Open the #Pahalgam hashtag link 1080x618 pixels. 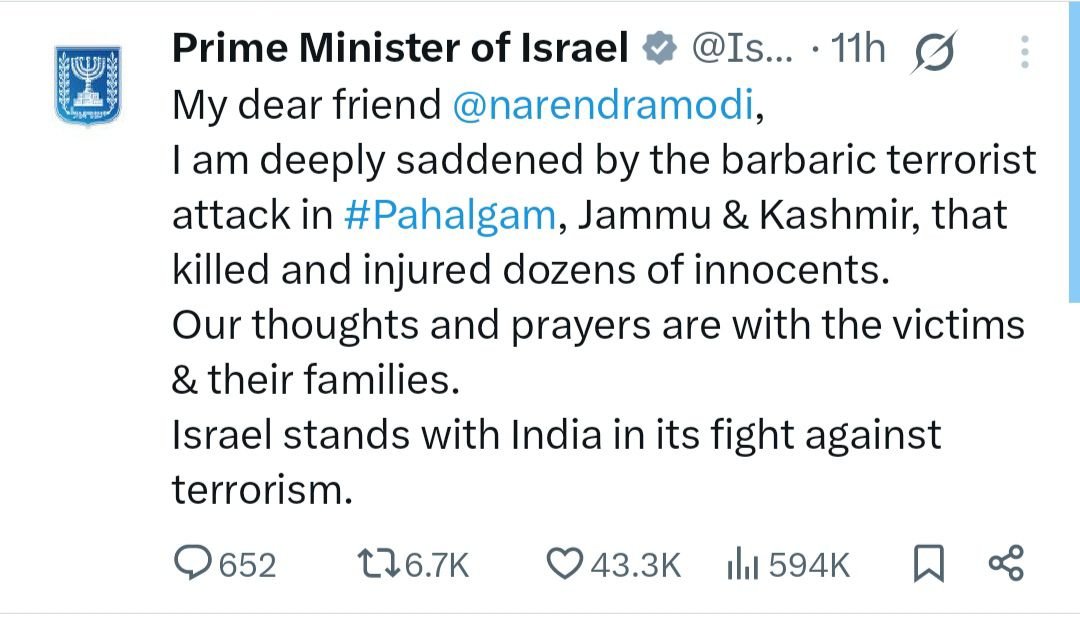450,215
